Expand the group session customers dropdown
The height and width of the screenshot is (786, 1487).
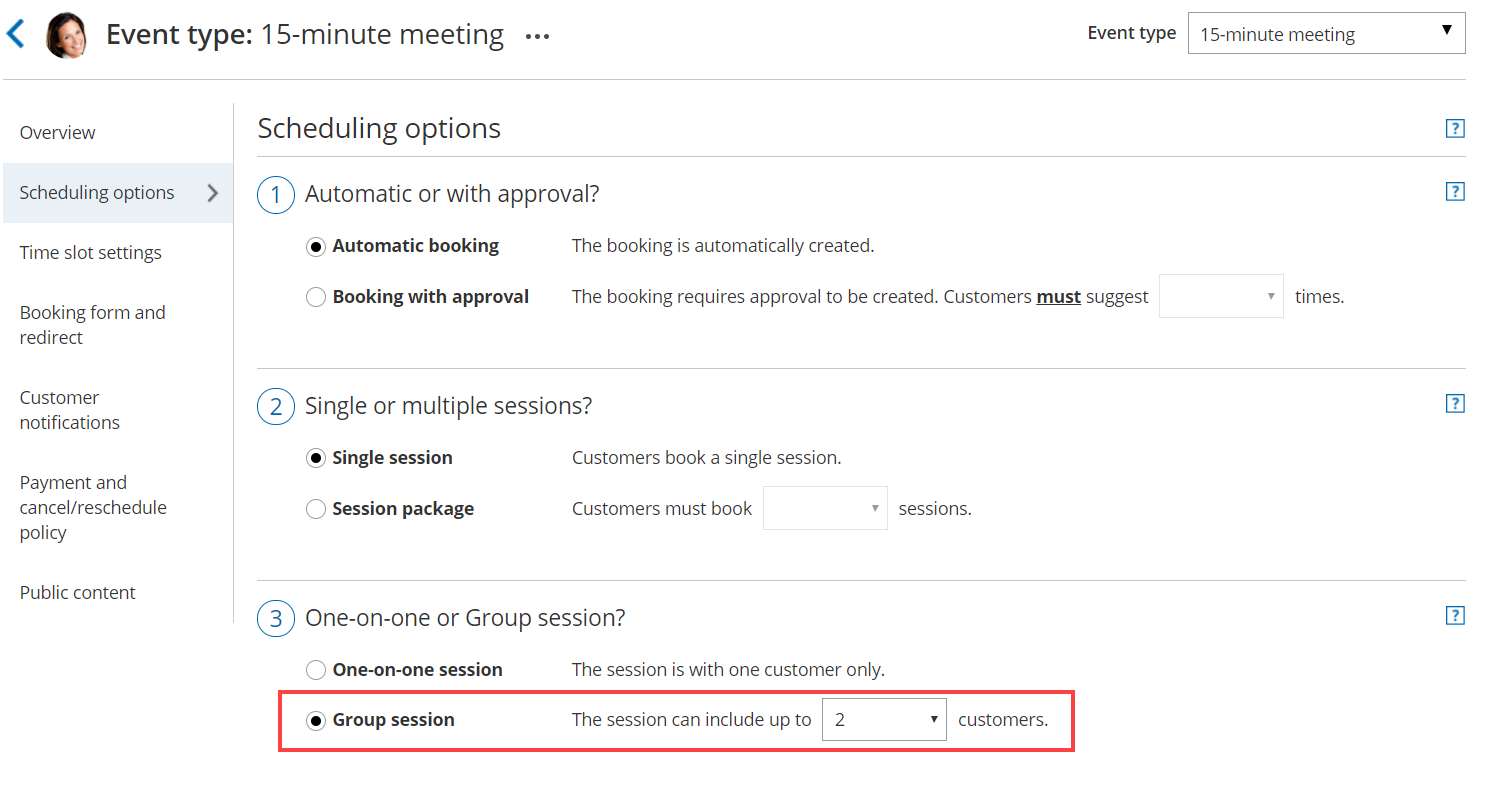click(884, 720)
